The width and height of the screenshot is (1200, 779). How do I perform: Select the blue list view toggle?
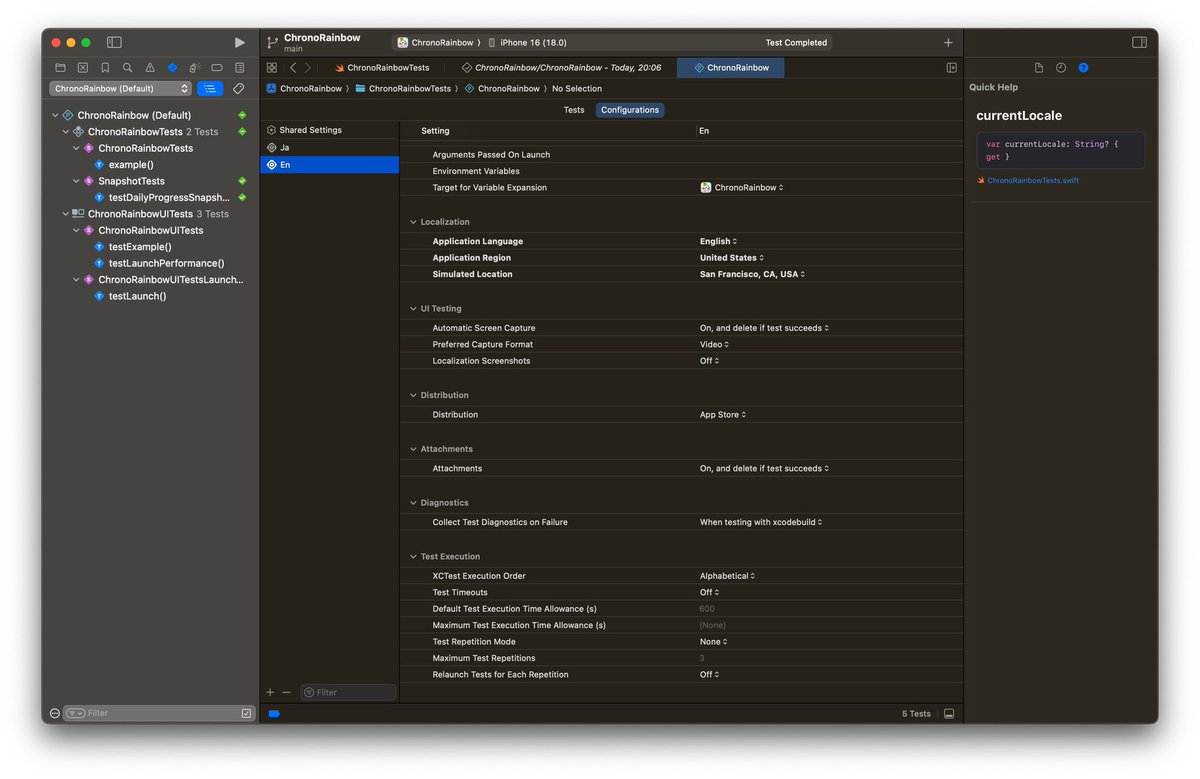tap(210, 88)
